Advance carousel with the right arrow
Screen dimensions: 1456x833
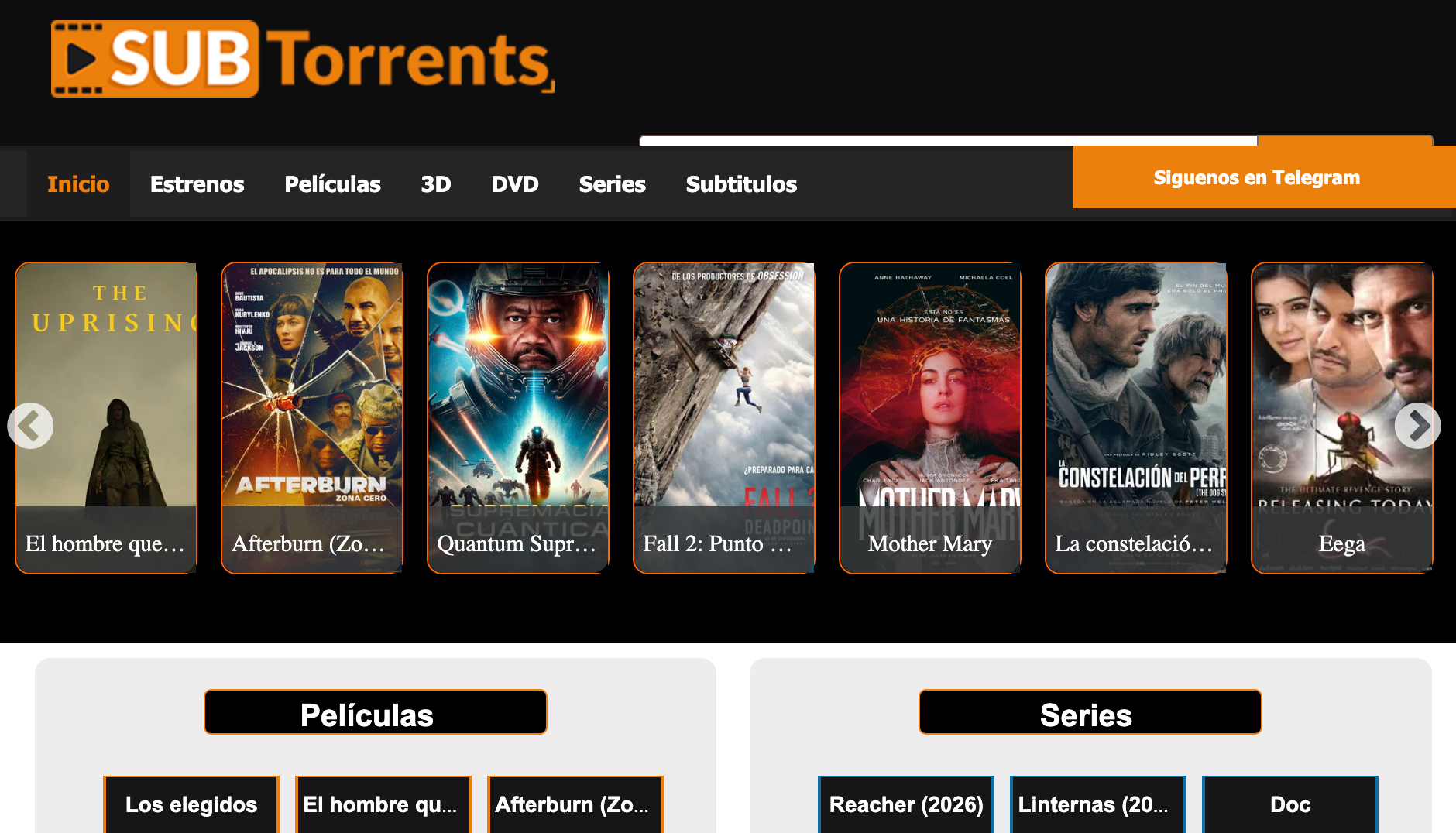click(x=1417, y=426)
